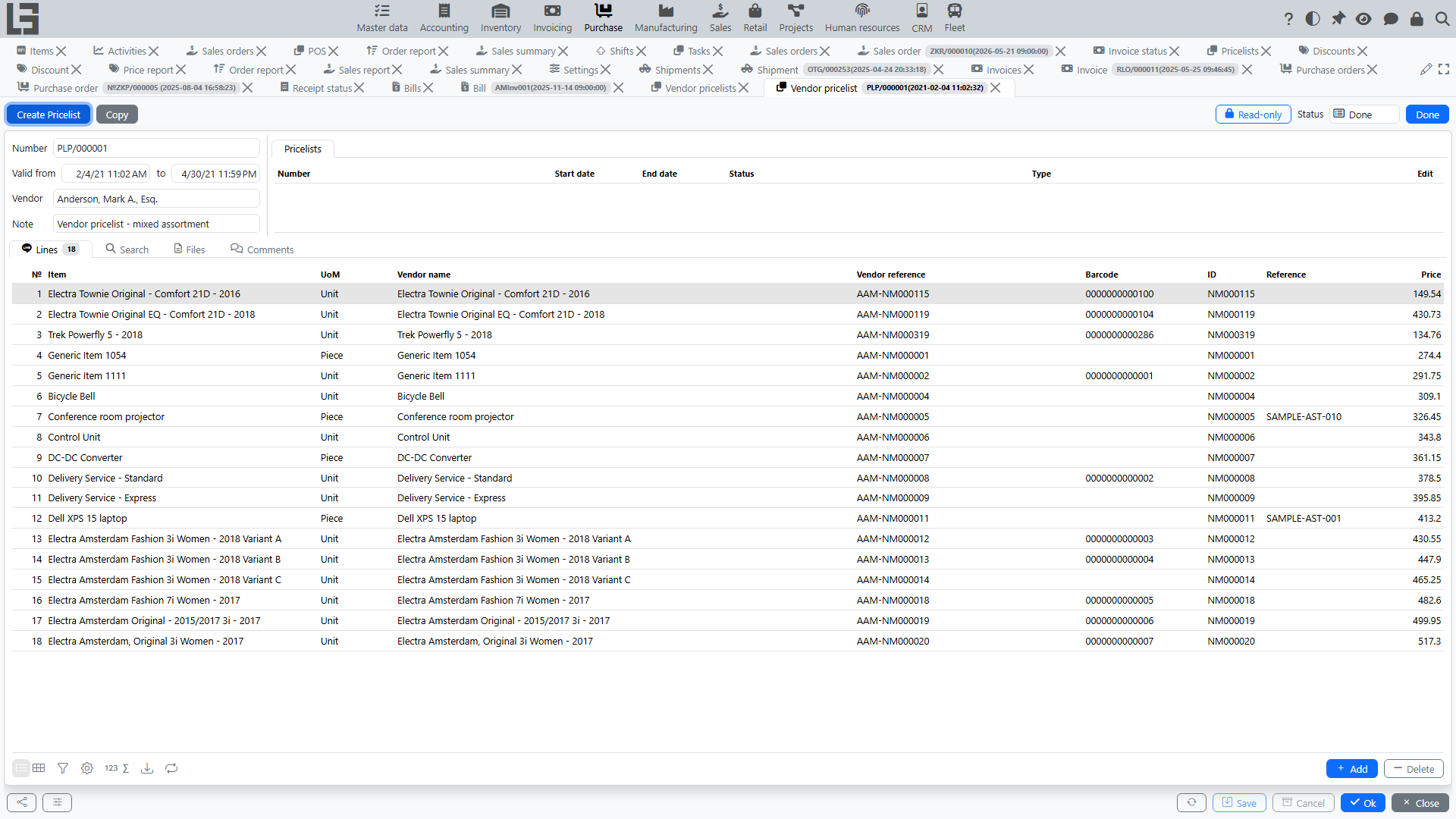This screenshot has width=1456, height=819.
Task: Open the Retail module
Action: [755, 18]
